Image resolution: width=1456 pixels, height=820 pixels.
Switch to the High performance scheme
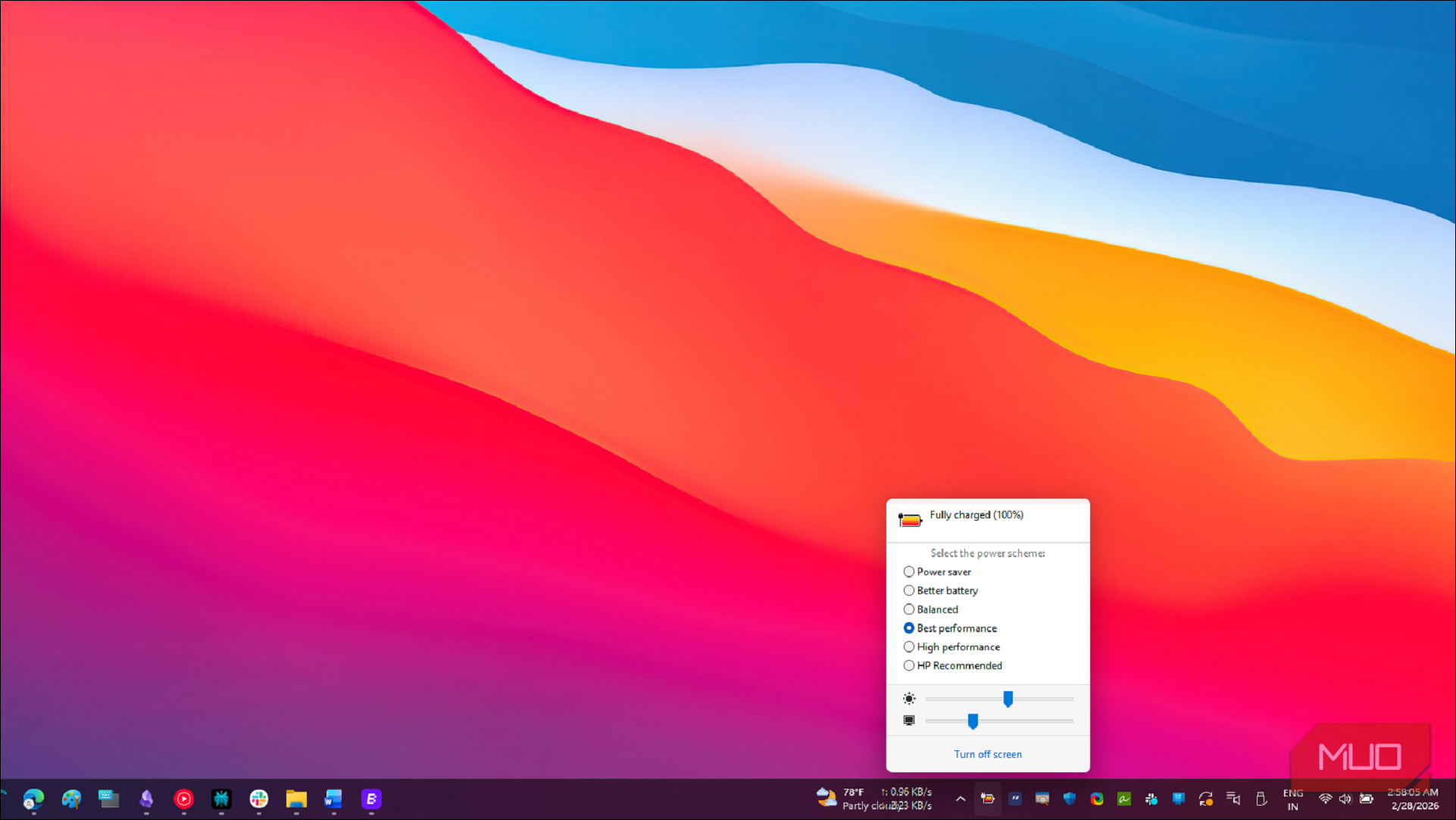click(951, 646)
